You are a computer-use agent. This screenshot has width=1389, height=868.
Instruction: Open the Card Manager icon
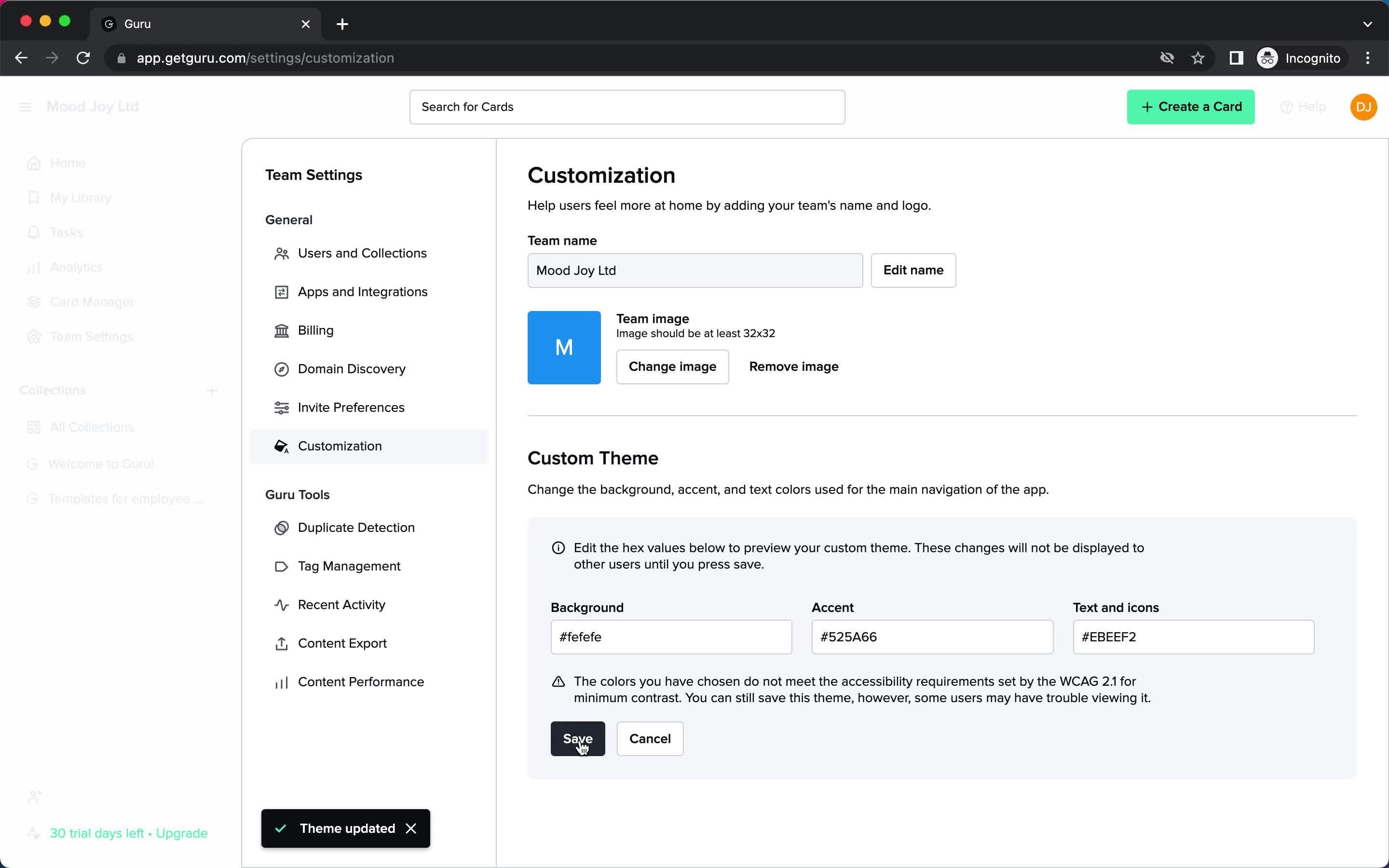coord(34,301)
